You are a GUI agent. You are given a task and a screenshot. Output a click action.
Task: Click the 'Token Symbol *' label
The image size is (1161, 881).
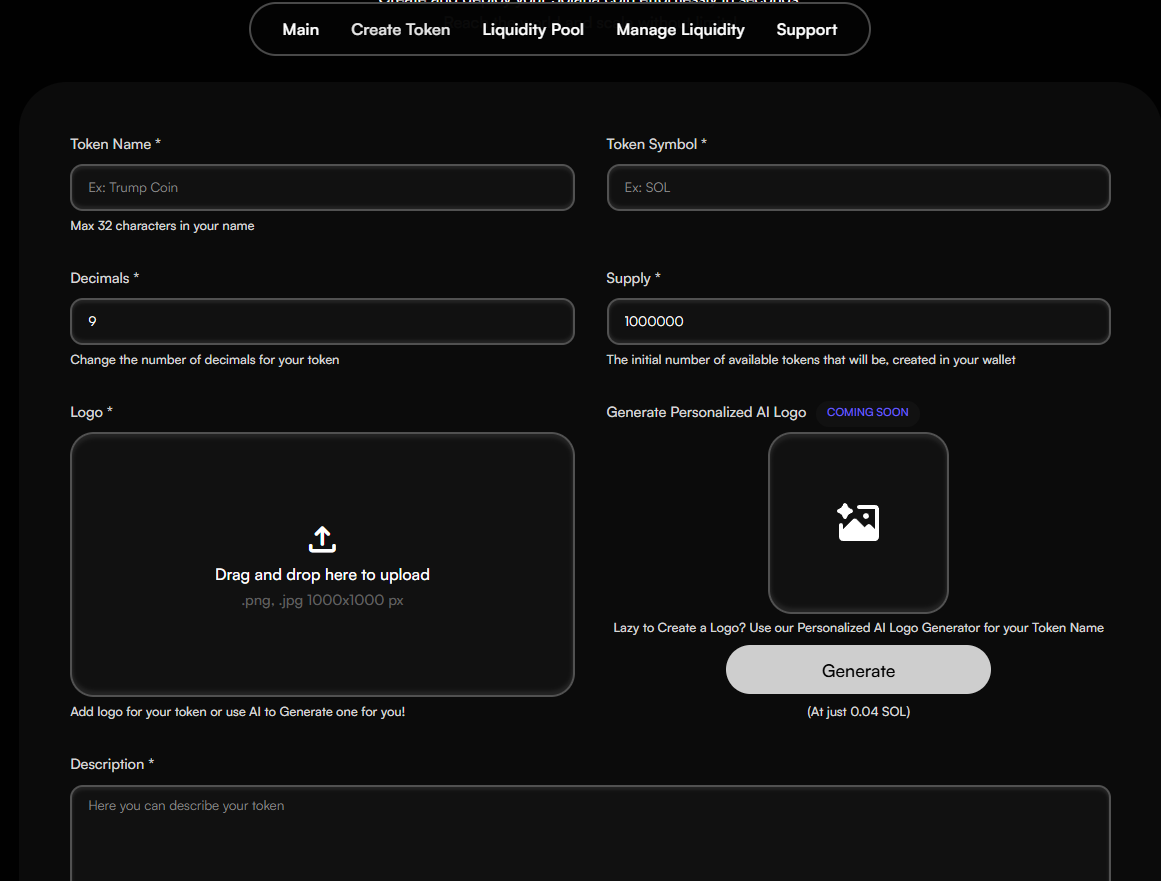point(656,144)
